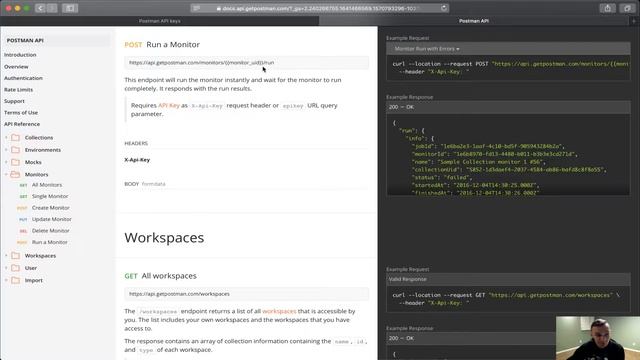Expand the Import folder arrow

pyautogui.click(x=6, y=280)
